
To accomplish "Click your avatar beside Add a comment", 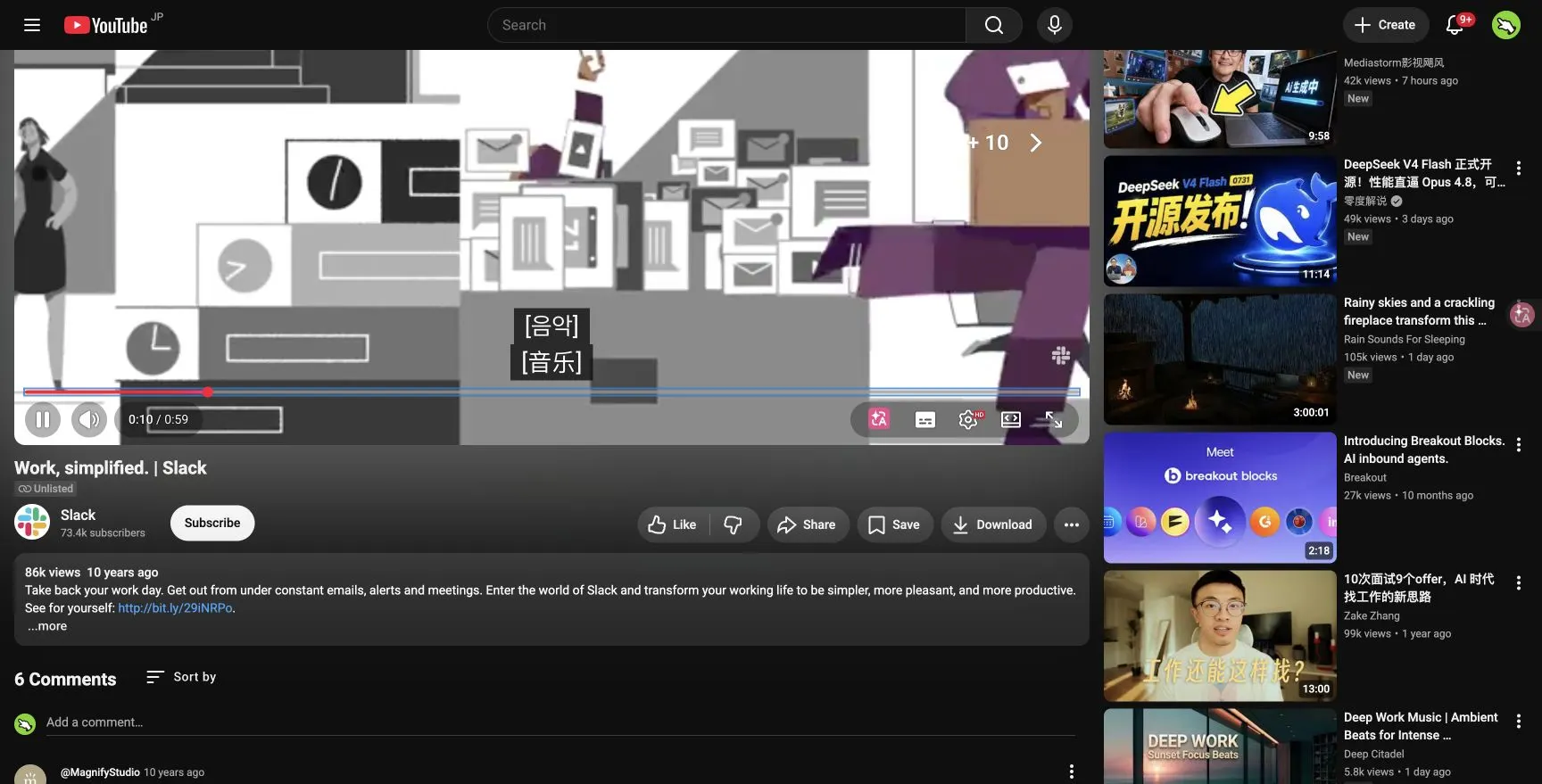I will 25,723.
